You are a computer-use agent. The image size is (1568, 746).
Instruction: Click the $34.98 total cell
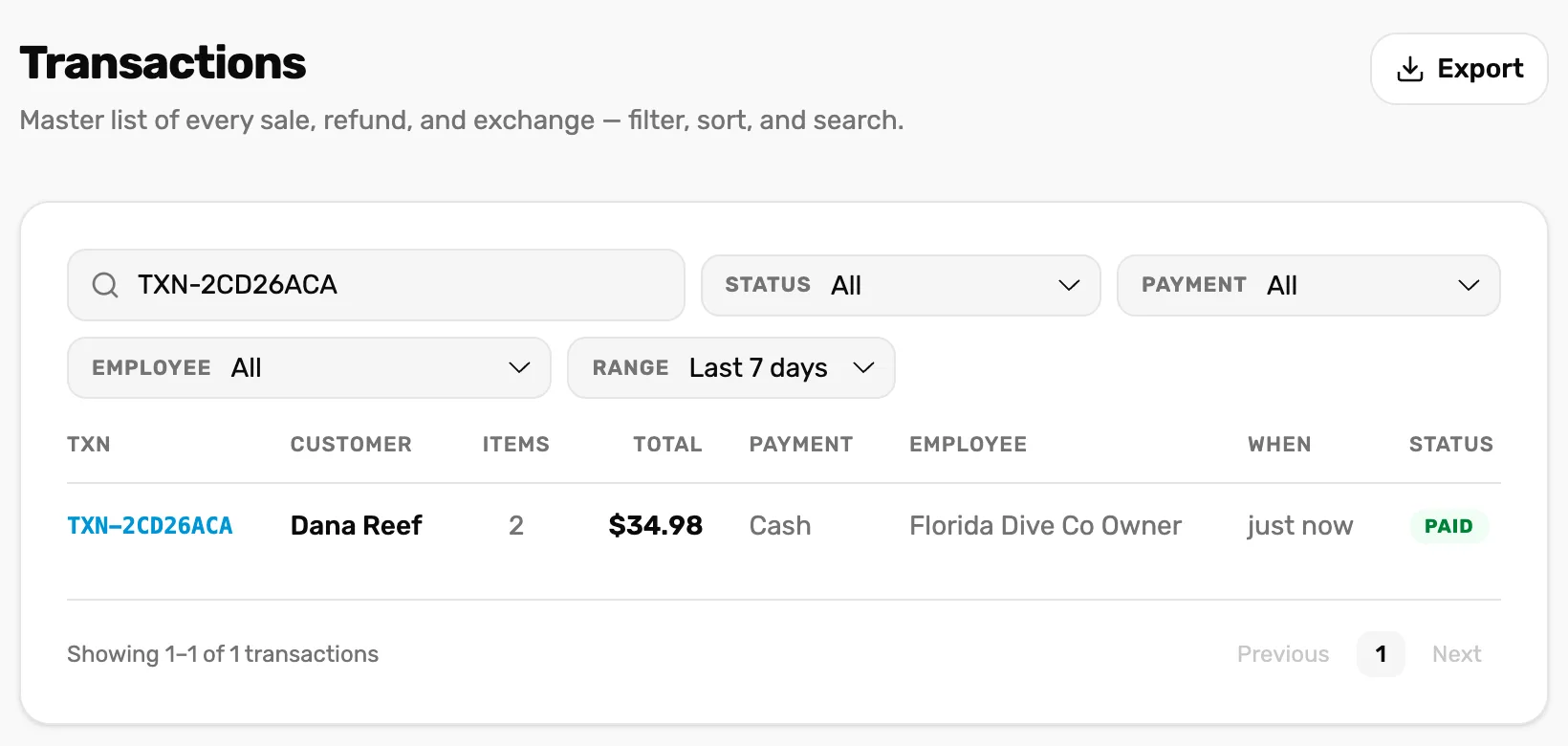656,525
